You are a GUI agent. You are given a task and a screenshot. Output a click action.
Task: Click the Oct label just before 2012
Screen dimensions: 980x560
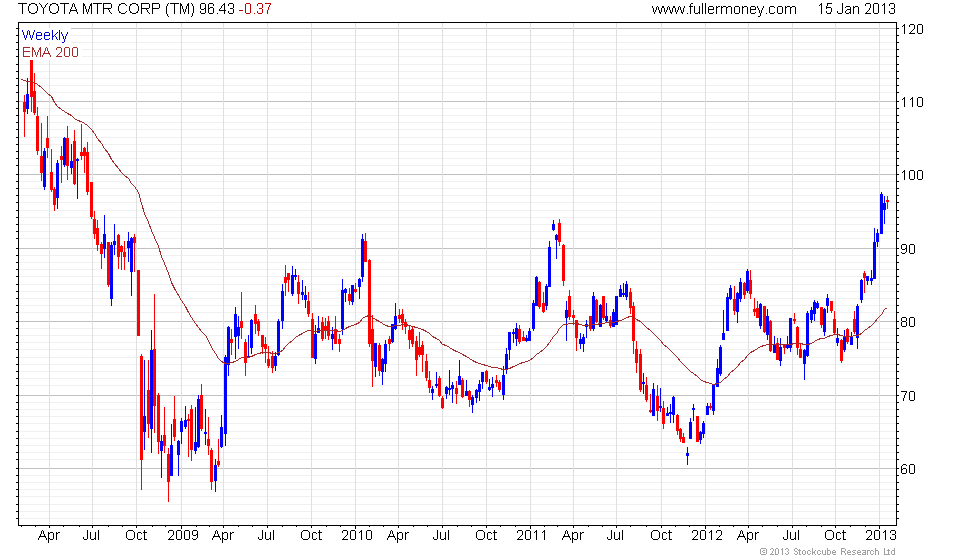[x=661, y=536]
